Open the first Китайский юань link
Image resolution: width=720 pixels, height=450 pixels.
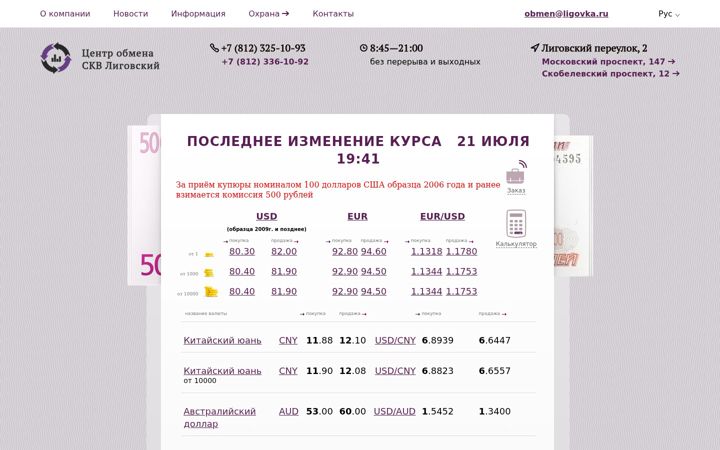click(222, 341)
